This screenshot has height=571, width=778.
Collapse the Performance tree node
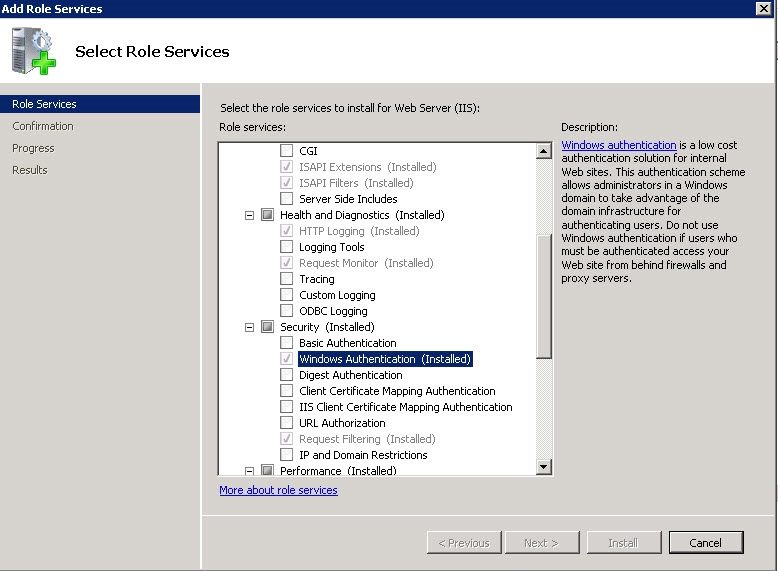(250, 470)
